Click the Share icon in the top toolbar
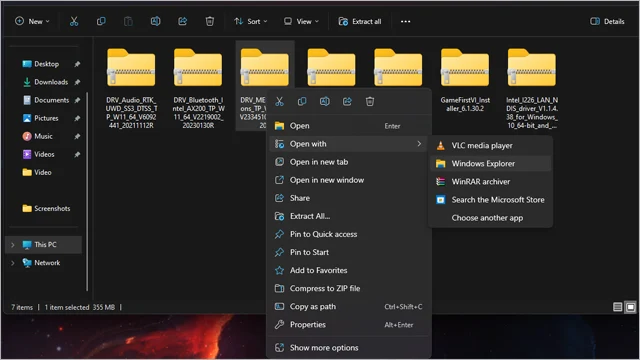640x360 pixels. (182, 21)
